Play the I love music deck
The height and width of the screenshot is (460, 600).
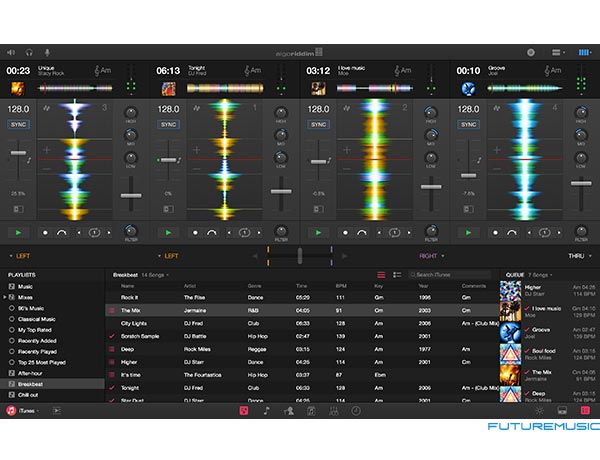[x=318, y=233]
